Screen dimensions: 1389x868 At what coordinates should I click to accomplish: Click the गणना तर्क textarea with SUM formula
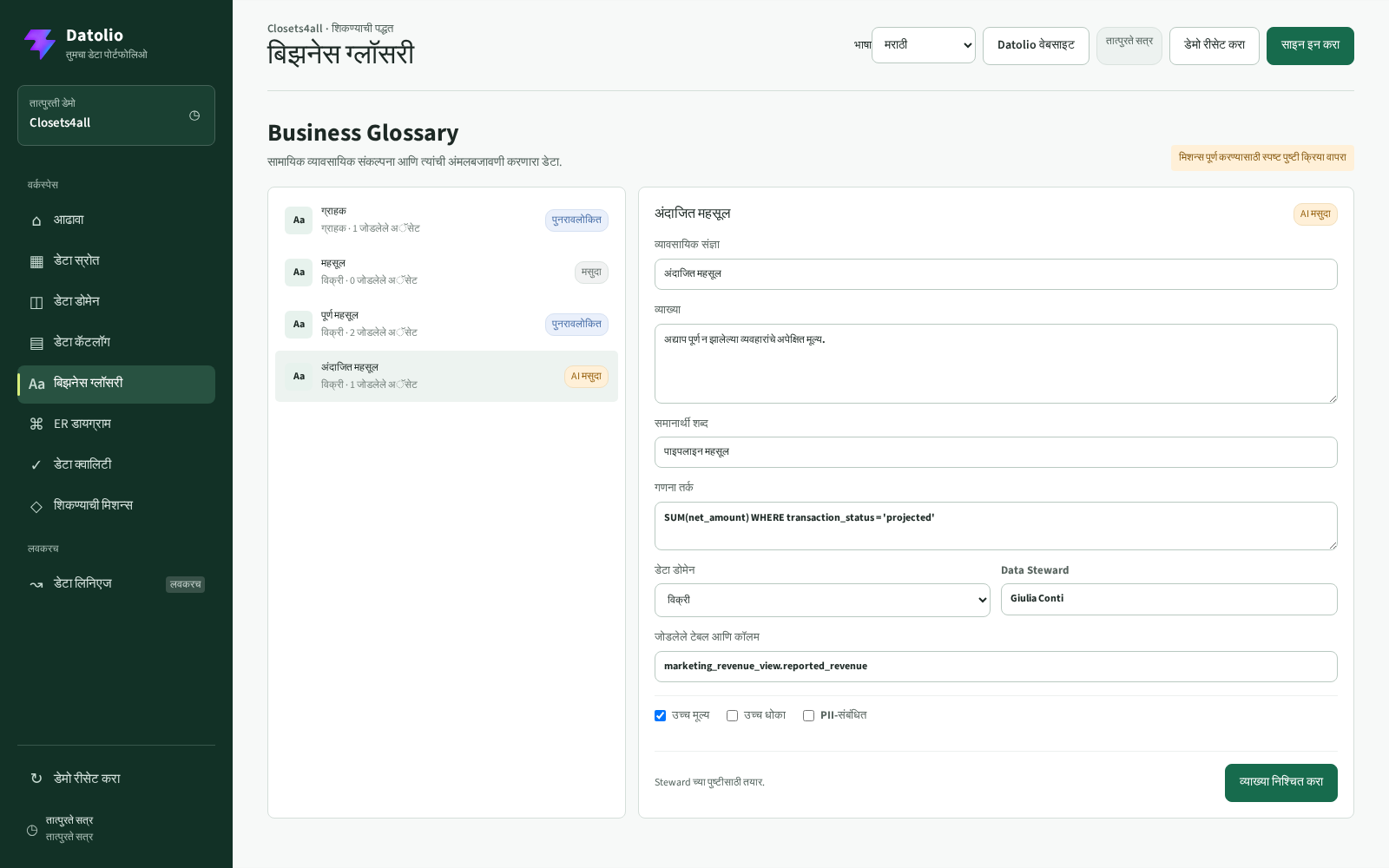[x=996, y=526]
